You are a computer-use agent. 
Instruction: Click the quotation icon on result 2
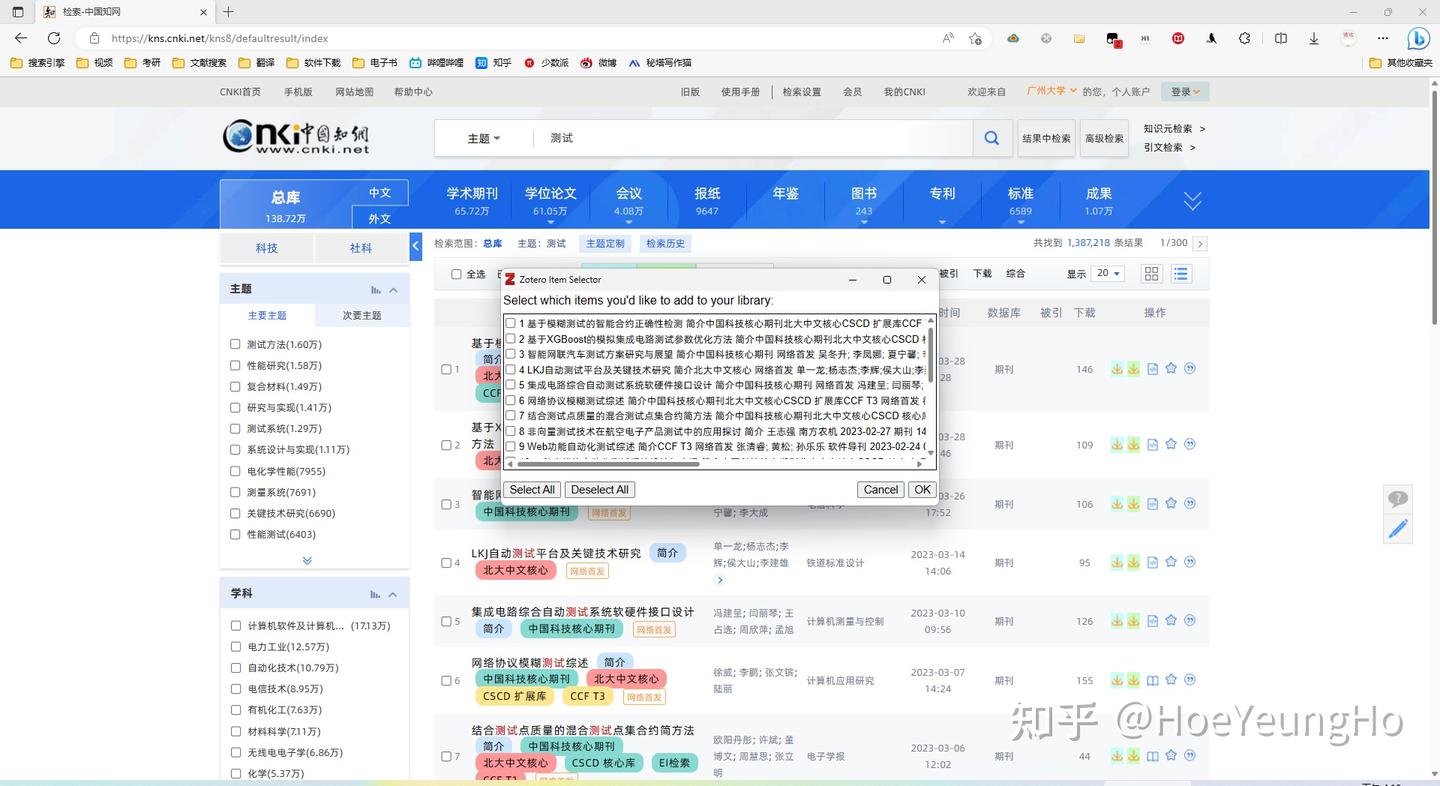[1189, 446]
